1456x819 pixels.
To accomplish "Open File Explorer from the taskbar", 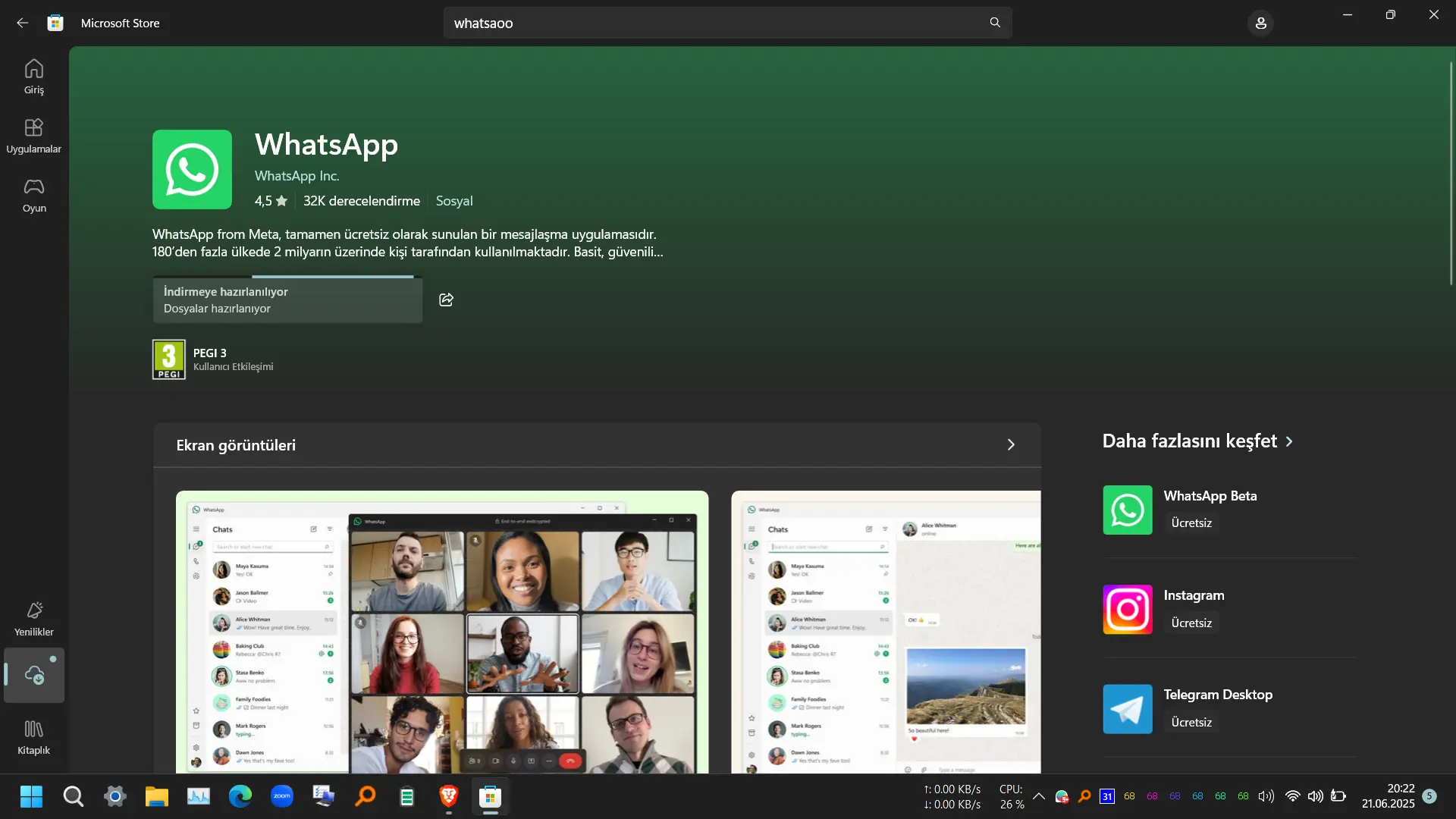I will tap(157, 796).
